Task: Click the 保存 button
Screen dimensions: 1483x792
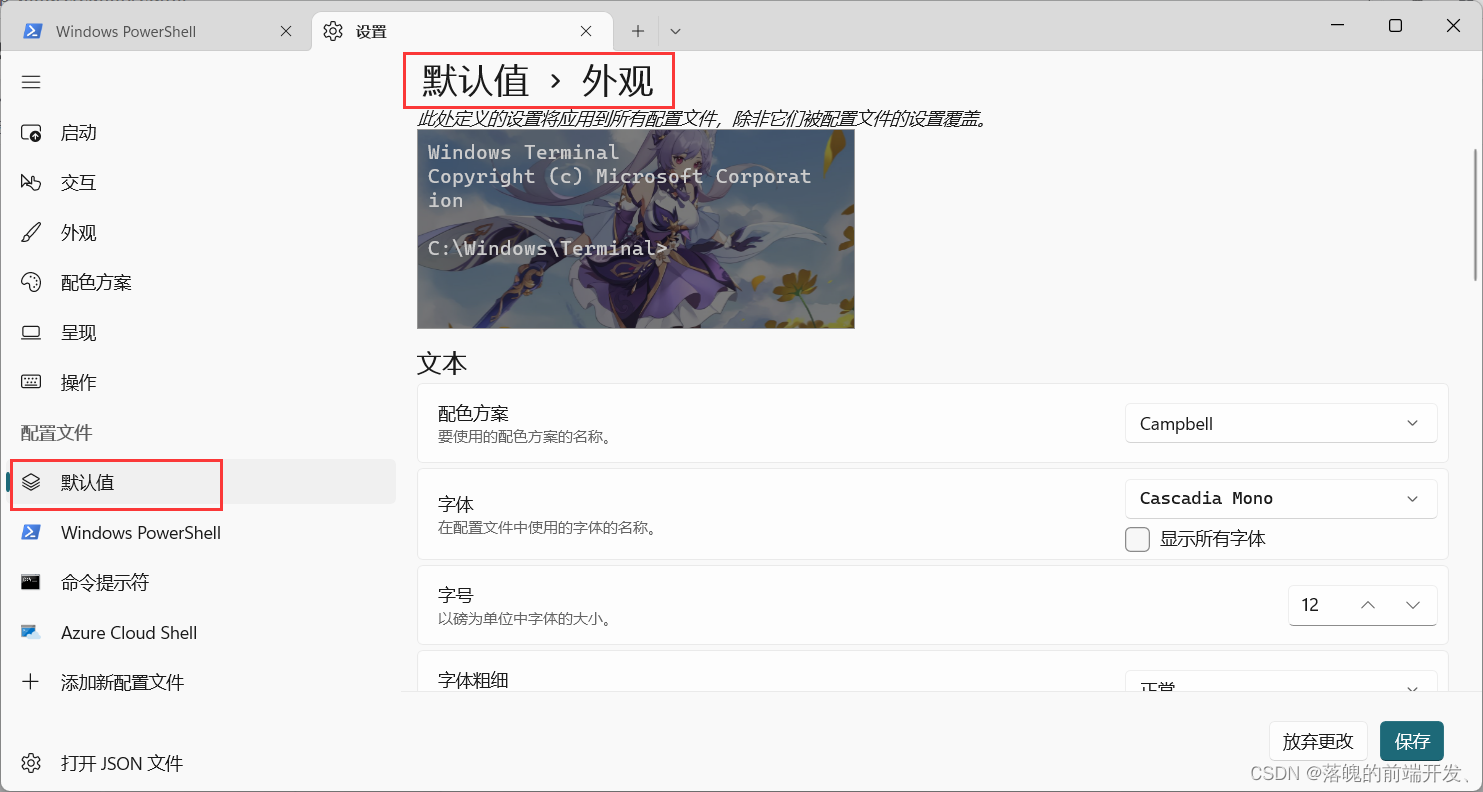Action: tap(1412, 741)
